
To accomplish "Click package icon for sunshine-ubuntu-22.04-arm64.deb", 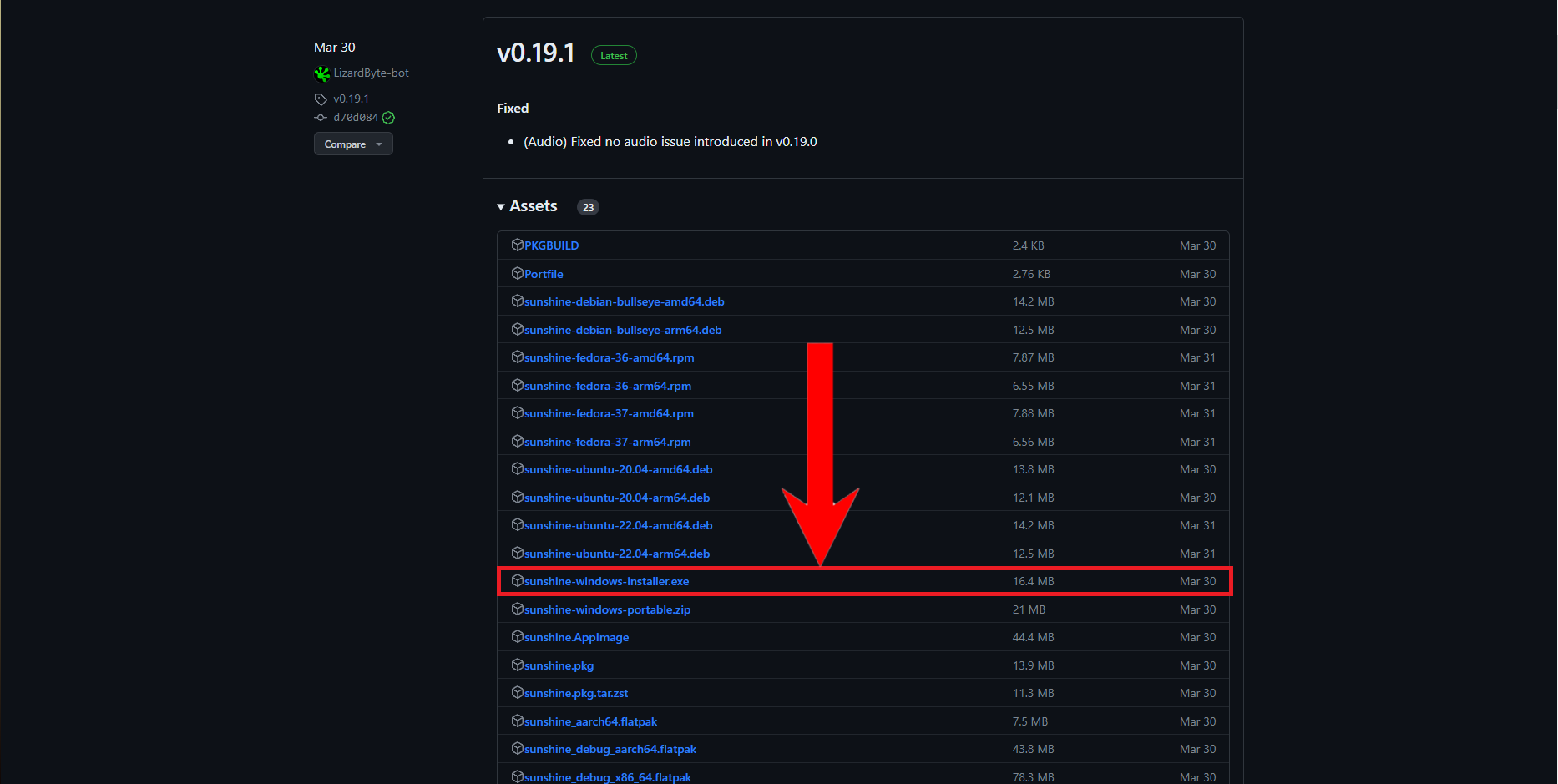I will tap(518, 553).
